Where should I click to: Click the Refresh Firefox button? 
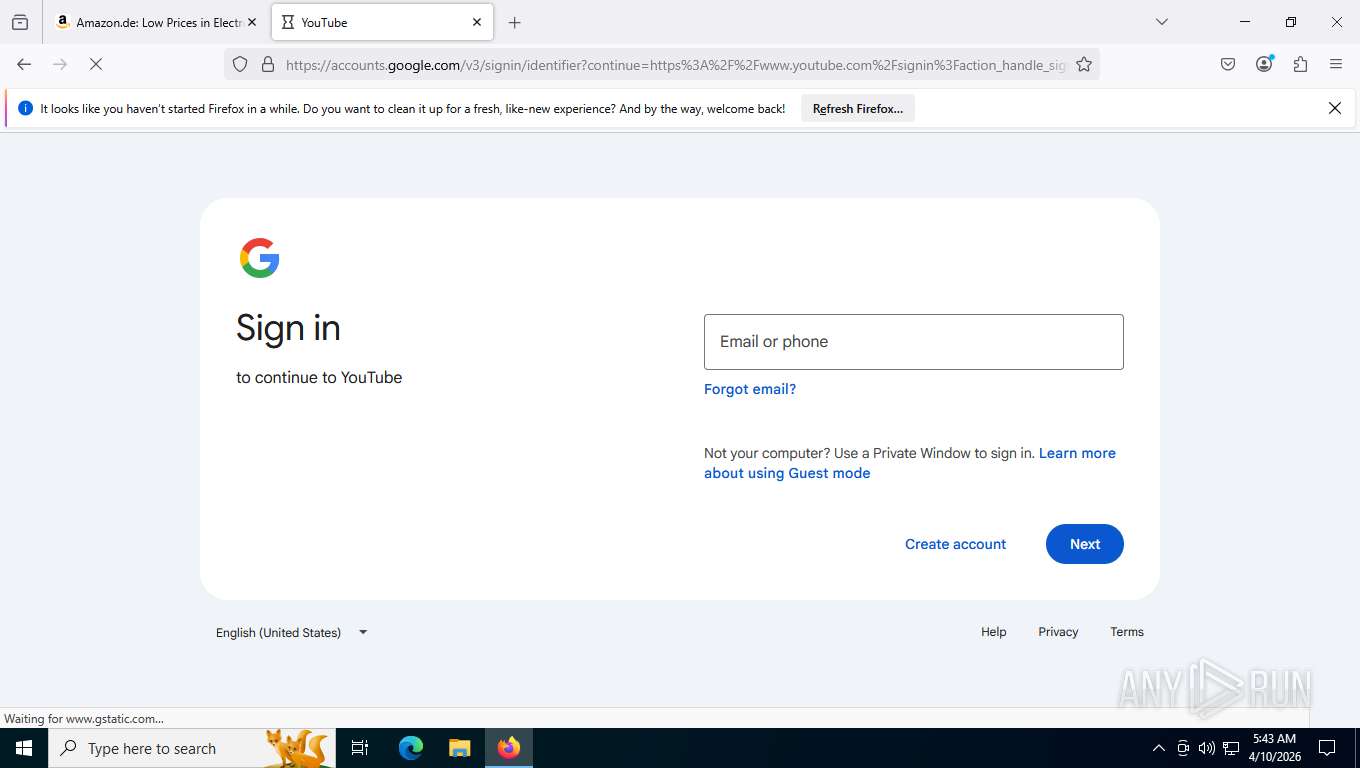pyautogui.click(x=858, y=109)
